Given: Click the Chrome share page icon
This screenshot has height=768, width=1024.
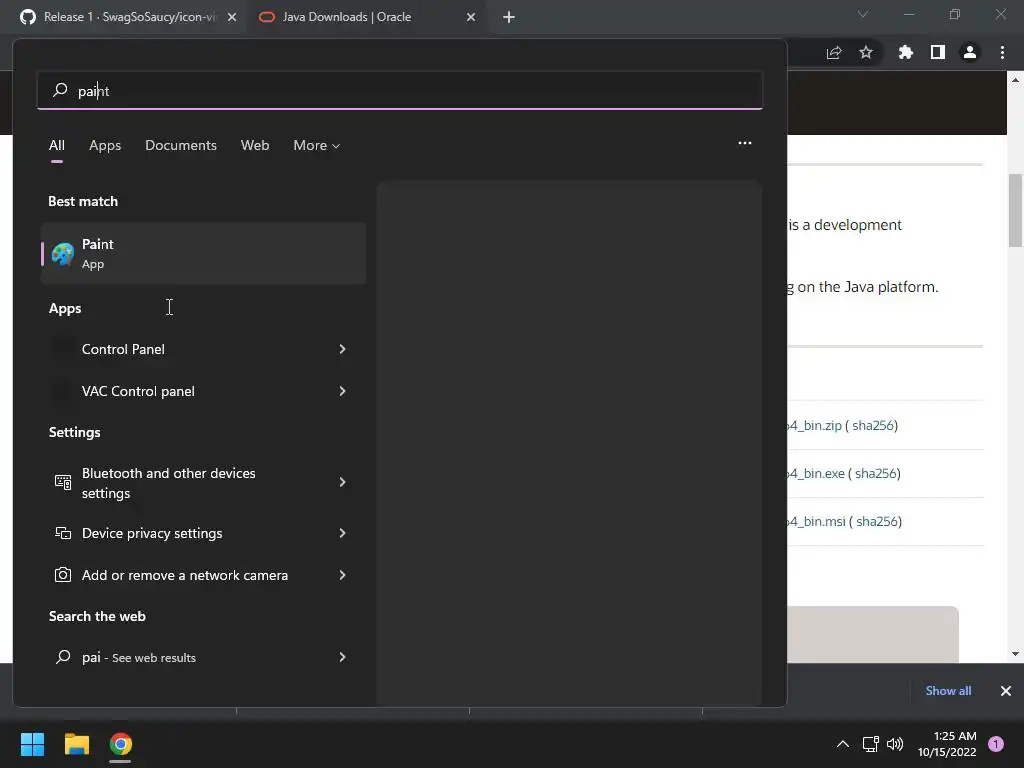Looking at the screenshot, I should 834,53.
